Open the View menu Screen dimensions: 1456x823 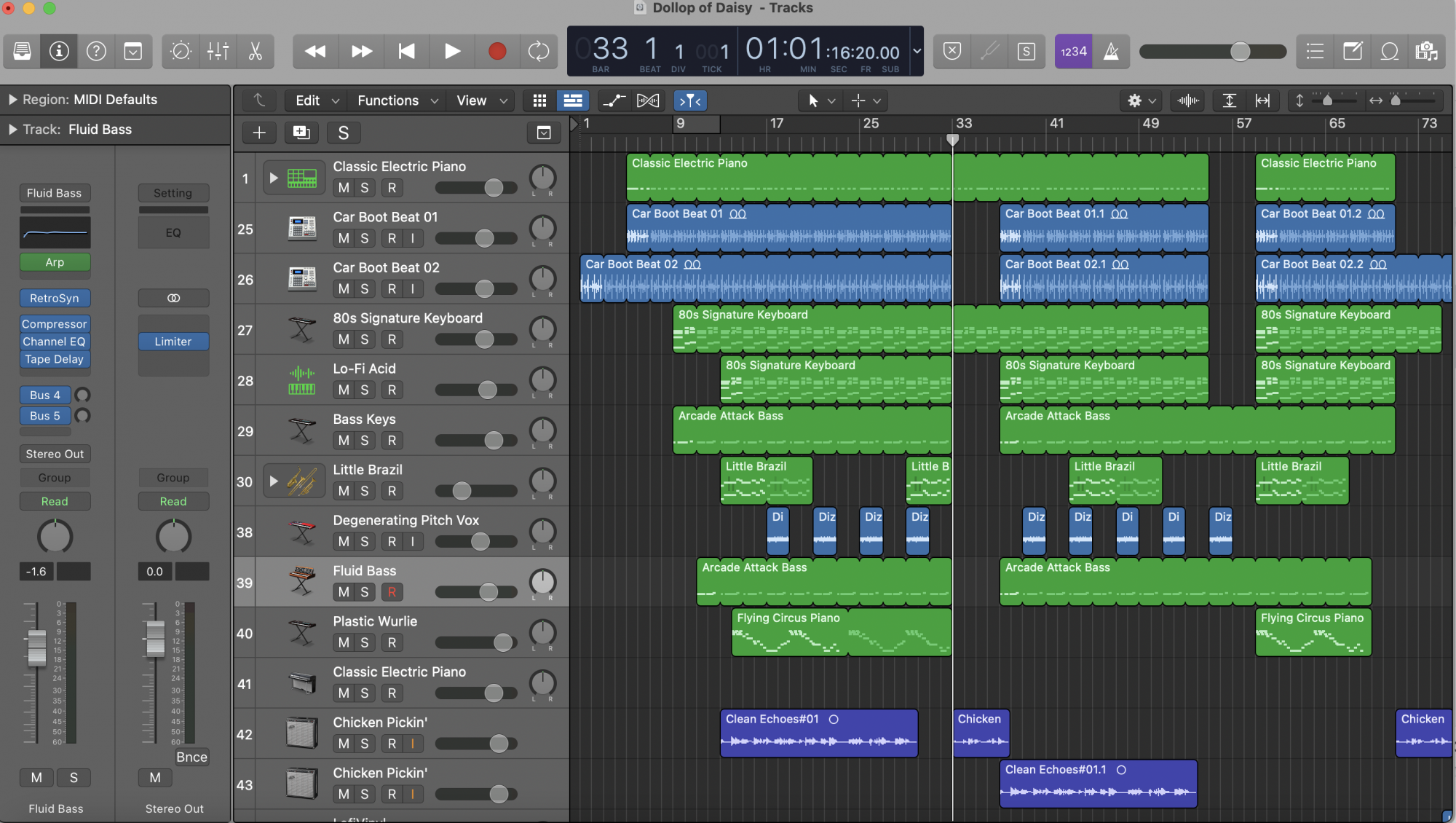coord(481,101)
